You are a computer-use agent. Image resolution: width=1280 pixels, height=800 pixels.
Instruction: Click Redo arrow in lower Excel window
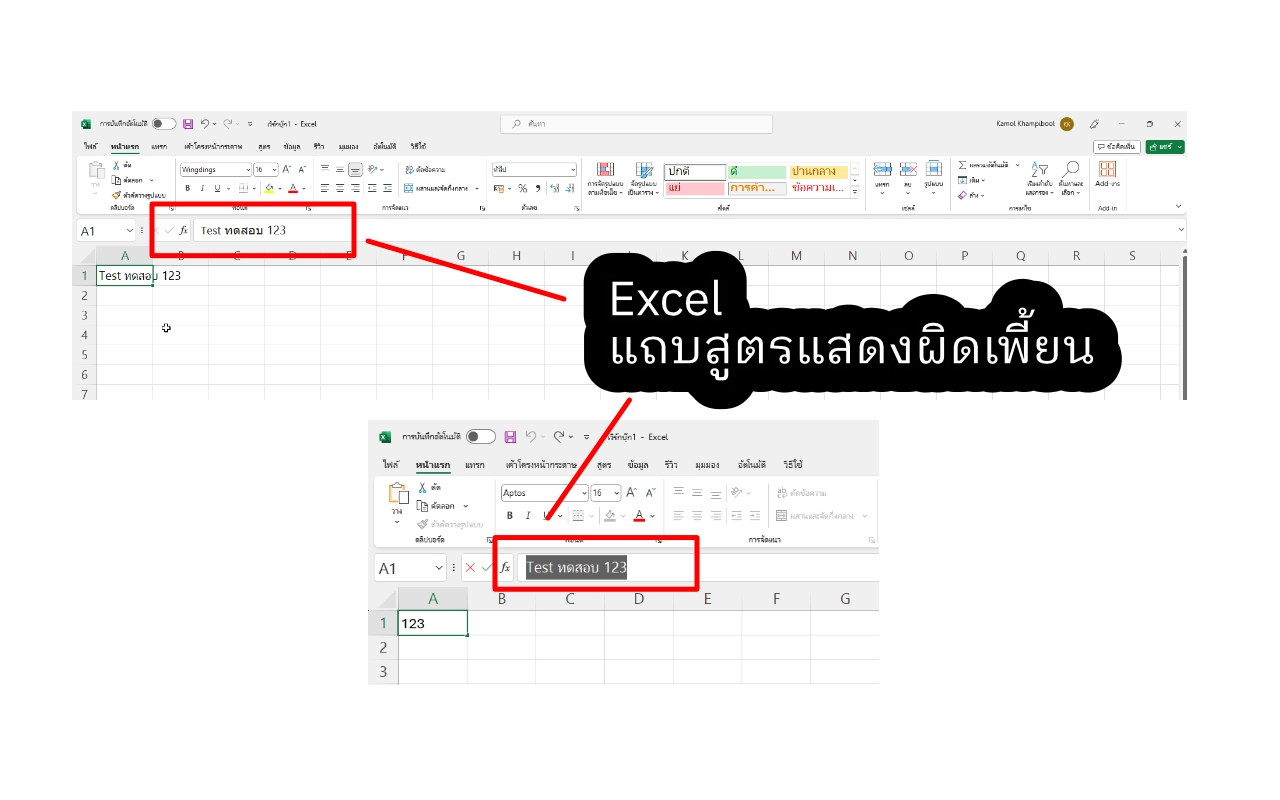coord(558,437)
